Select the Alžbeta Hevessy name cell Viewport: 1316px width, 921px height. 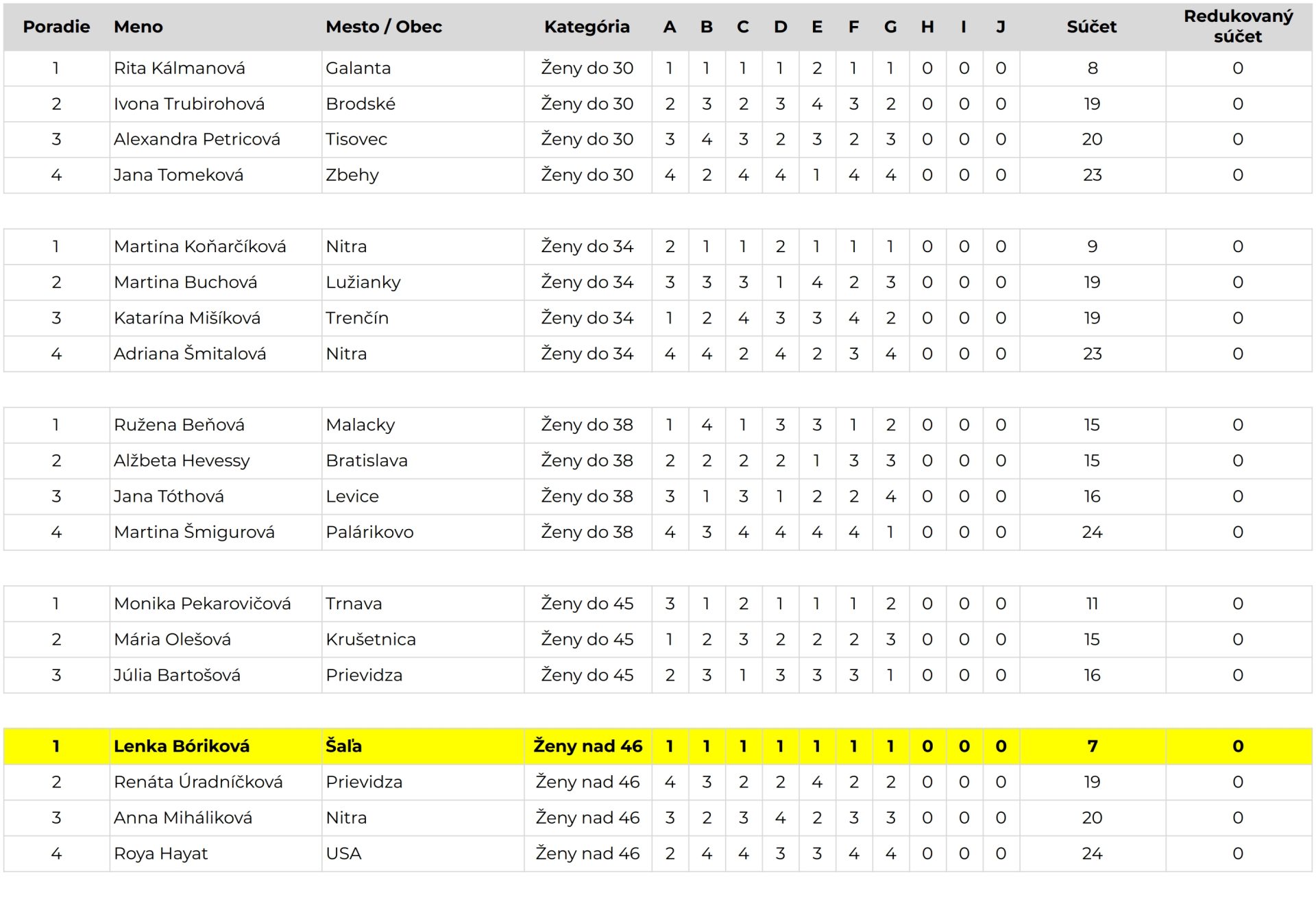click(215, 460)
